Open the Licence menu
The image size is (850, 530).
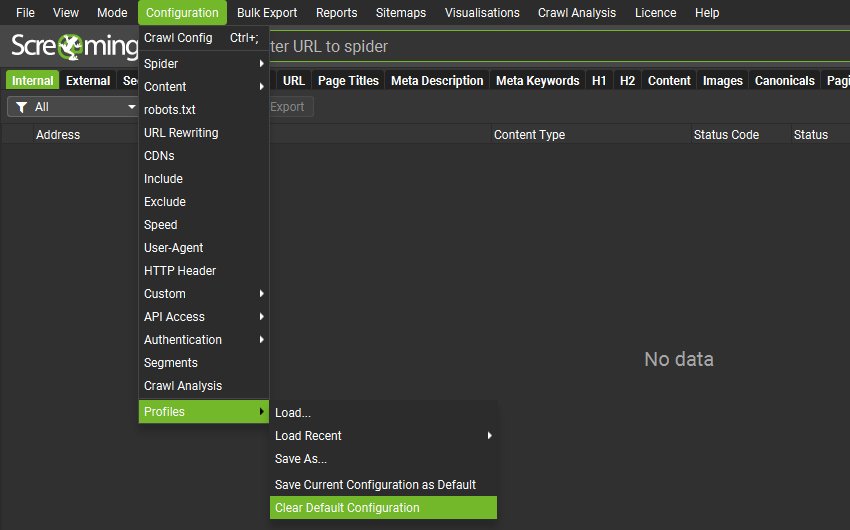point(655,12)
